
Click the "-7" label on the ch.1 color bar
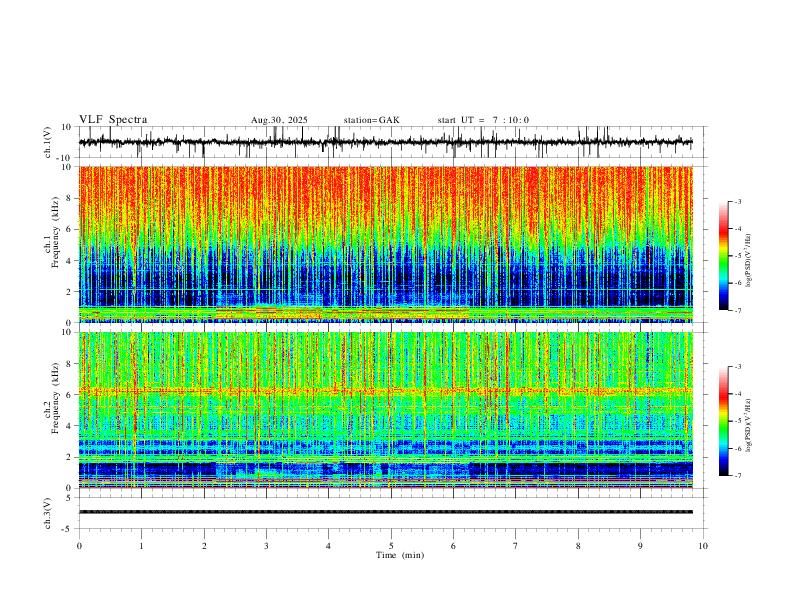[738, 310]
